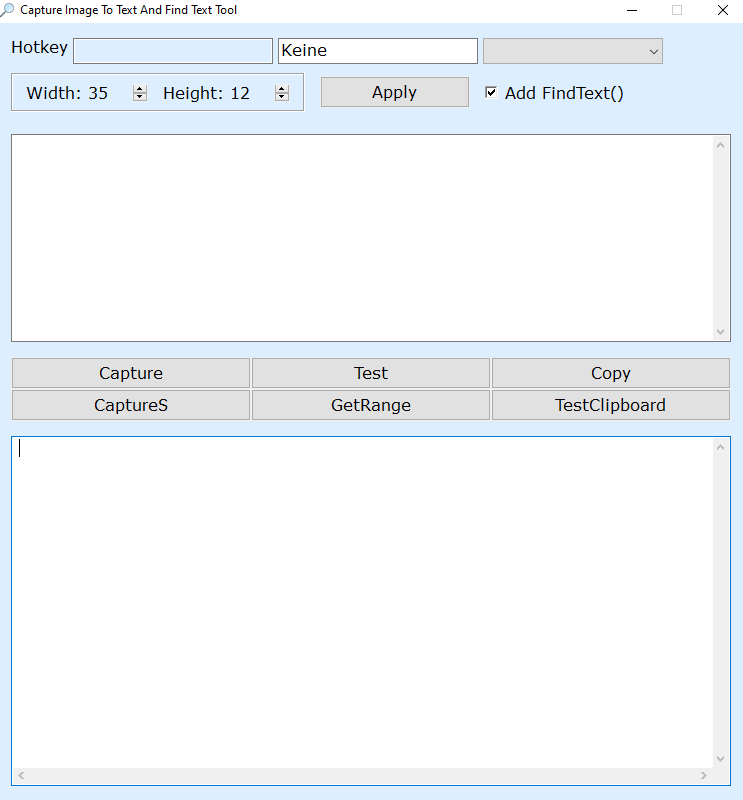Click up arrow of lower pane vertical scrollbar

(x=721, y=447)
